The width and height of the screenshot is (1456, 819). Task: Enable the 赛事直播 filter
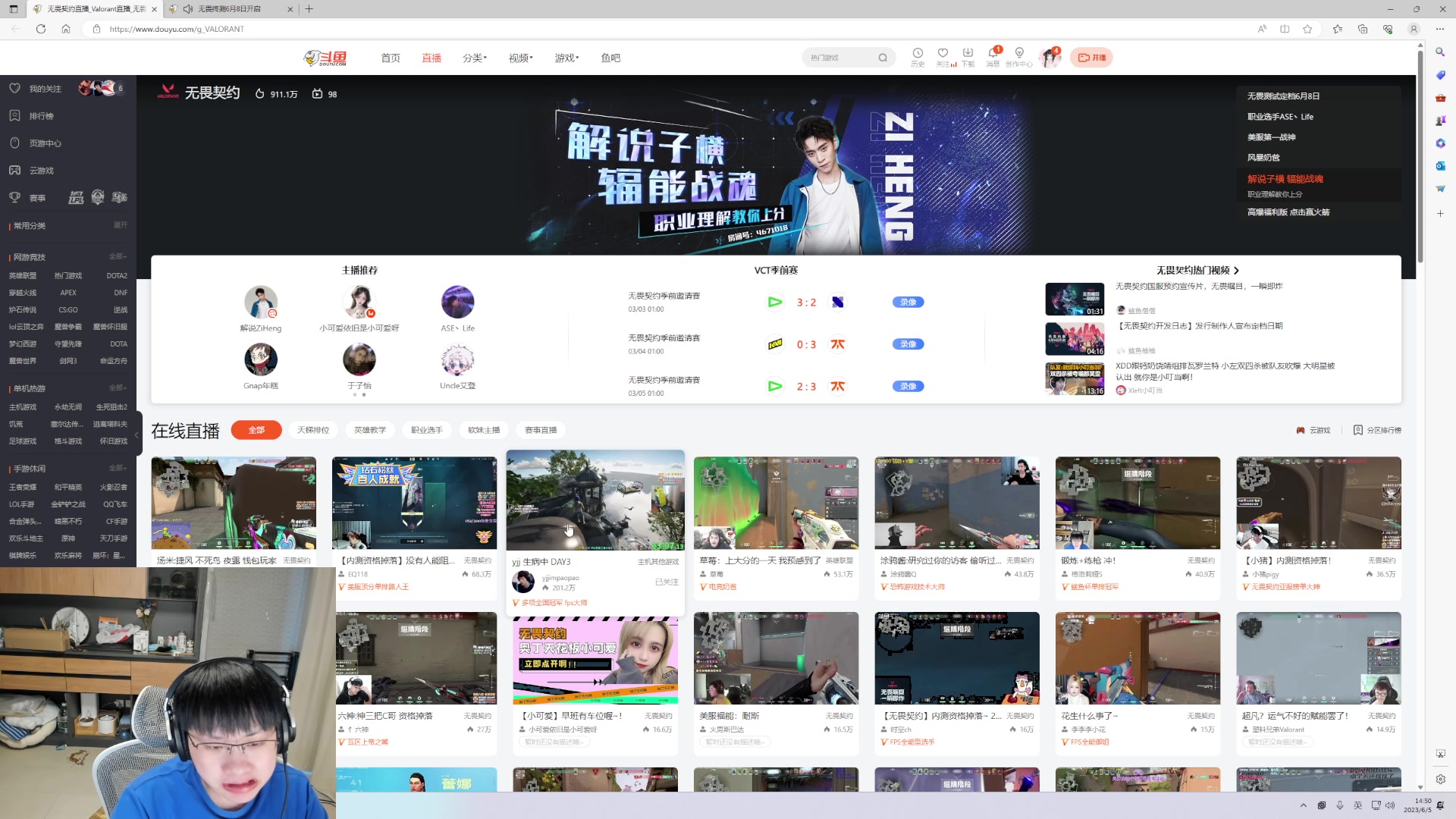(x=541, y=430)
